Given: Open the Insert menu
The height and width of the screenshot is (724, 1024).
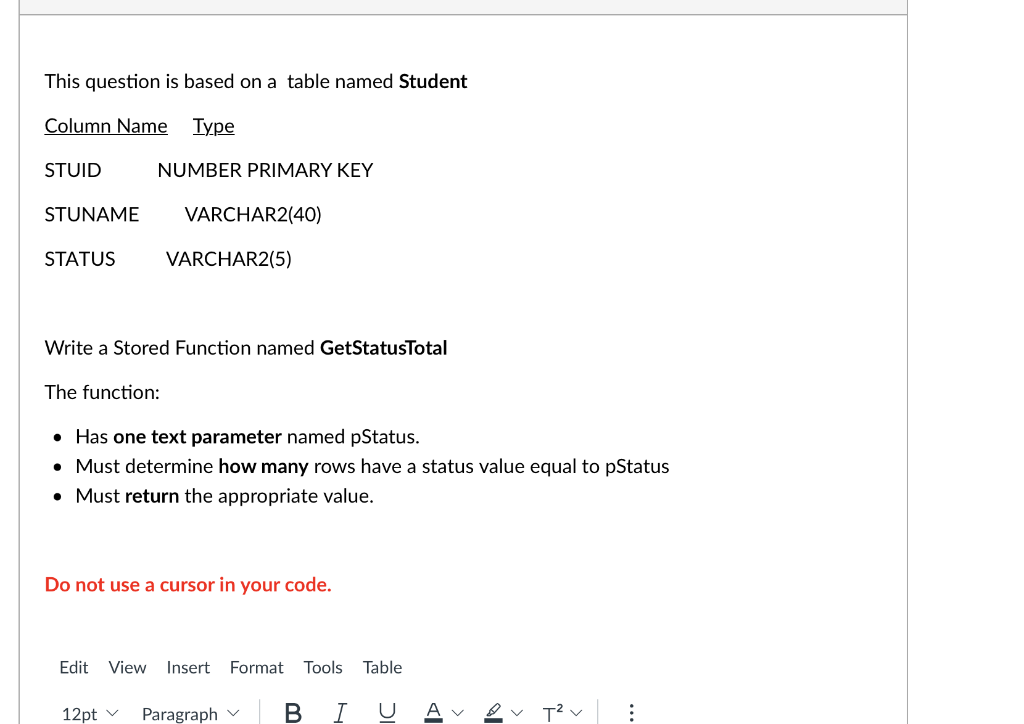Looking at the screenshot, I should (x=188, y=667).
